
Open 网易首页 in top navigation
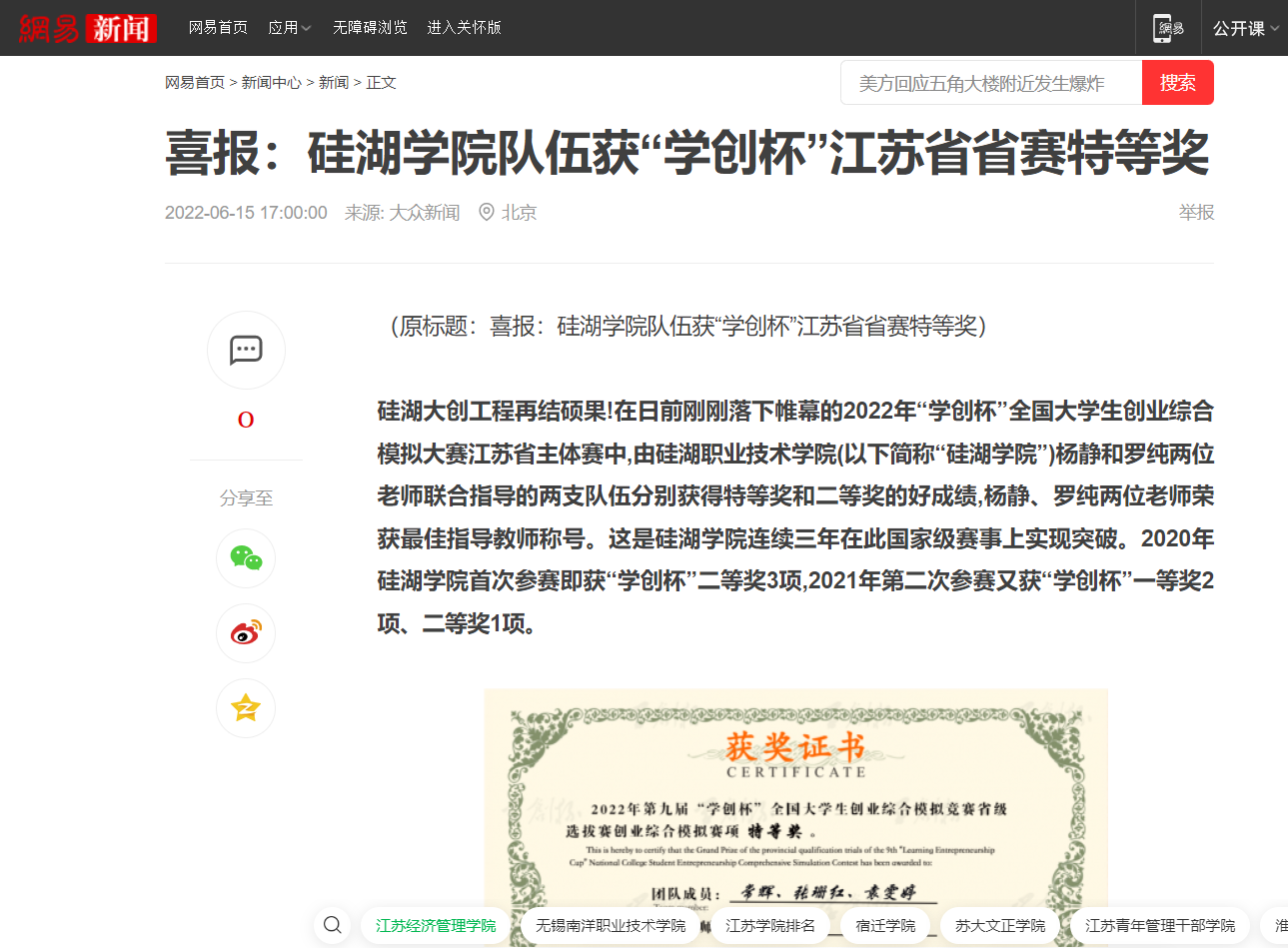218,28
